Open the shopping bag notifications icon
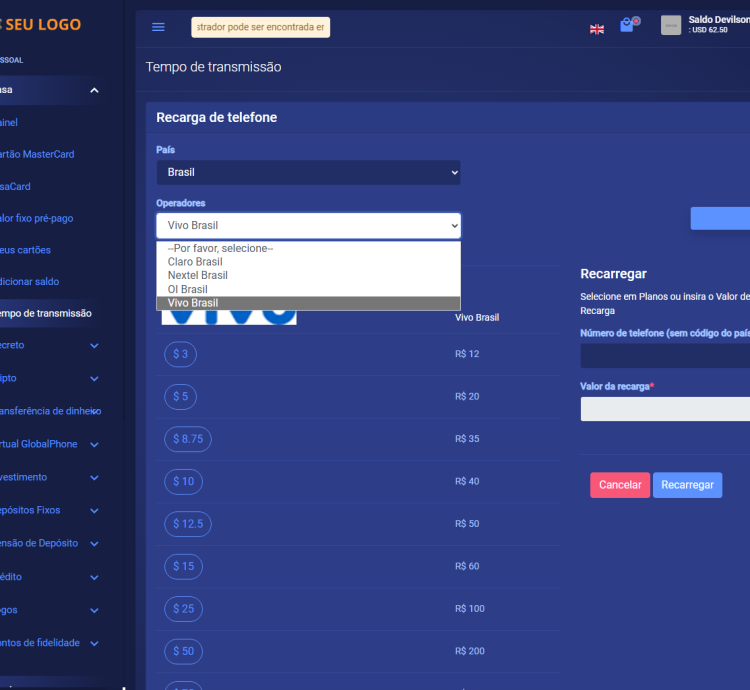The height and width of the screenshot is (690, 750). pos(627,26)
